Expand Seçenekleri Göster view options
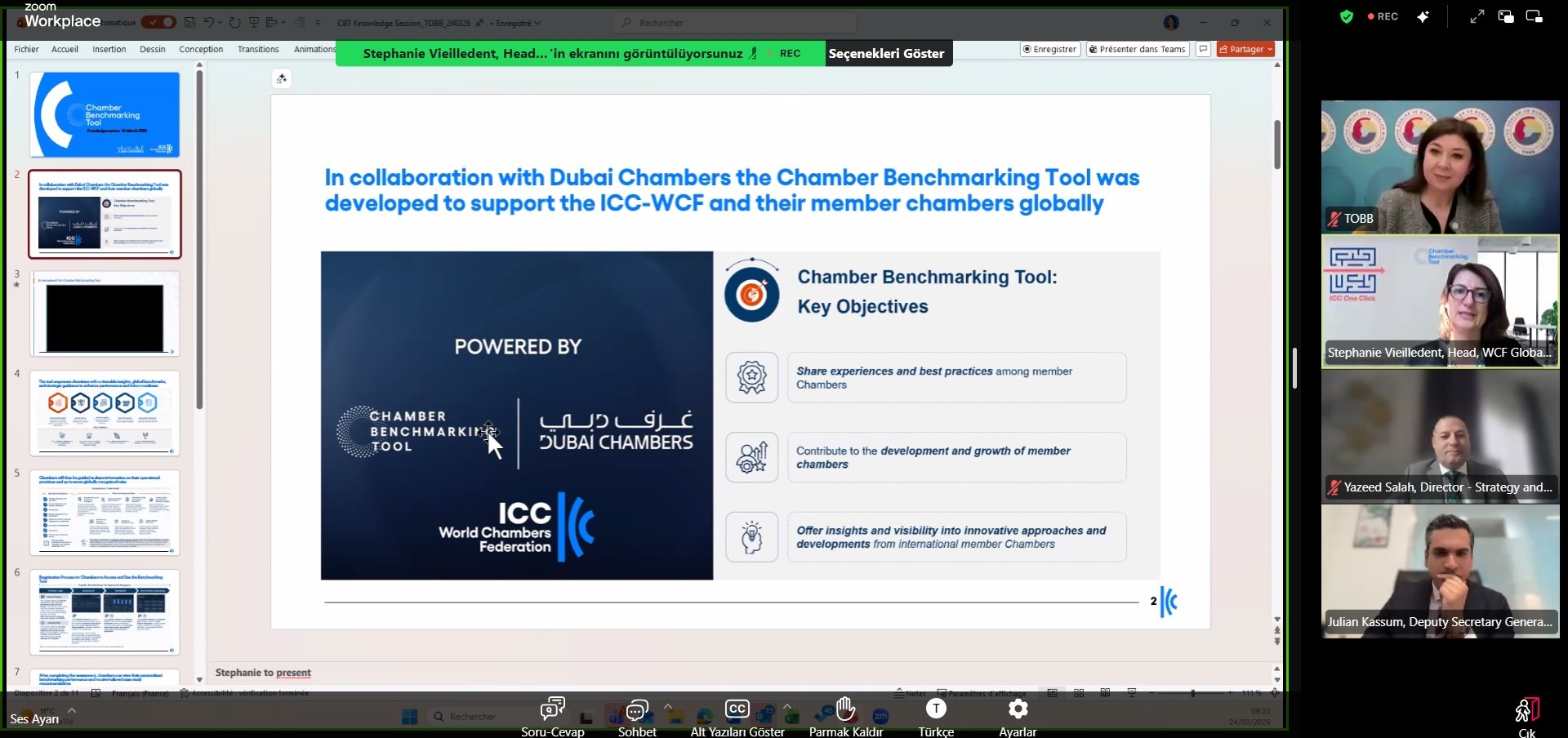Screen dimensions: 1568x738 [x=887, y=54]
